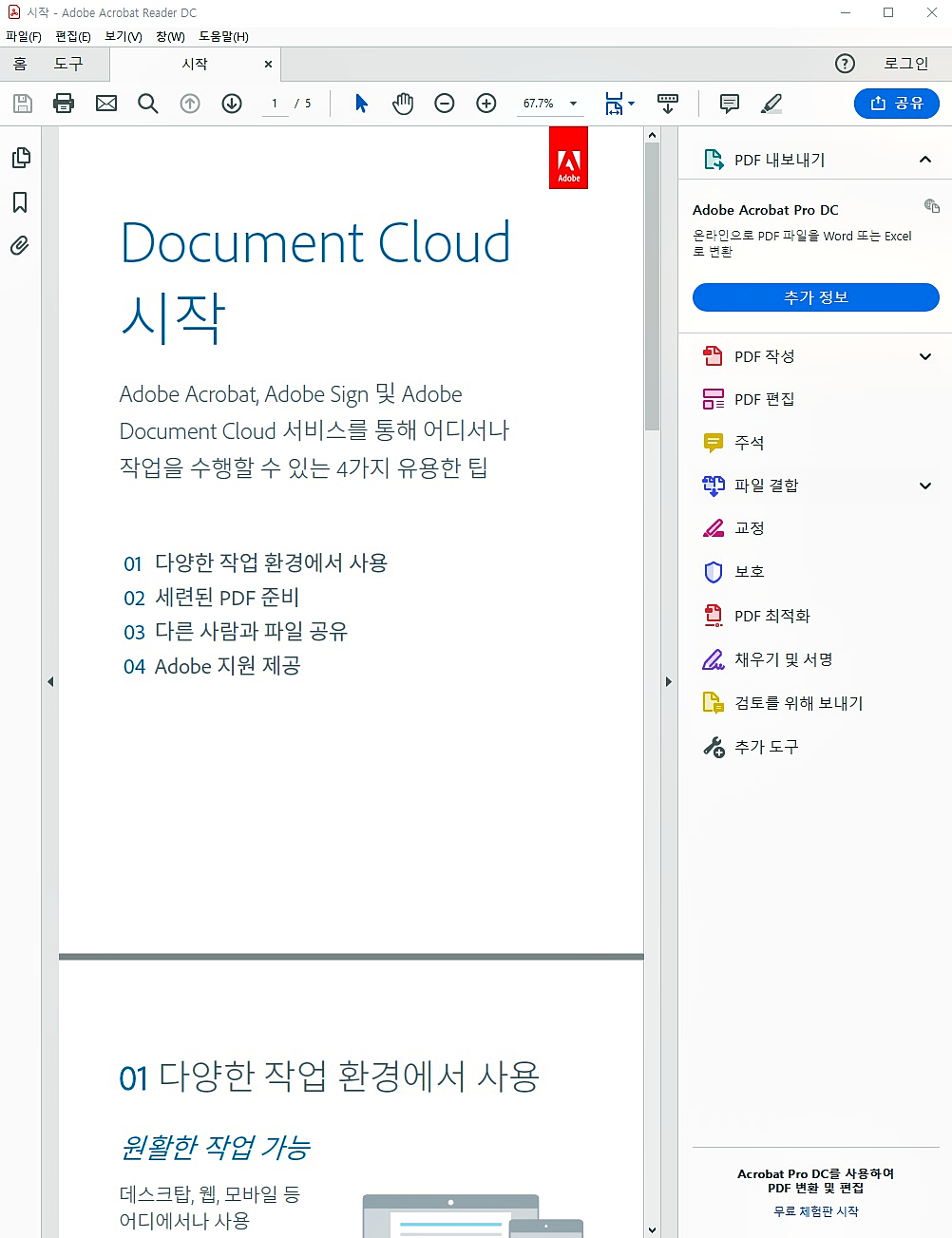Click contents link 04 Adobe 지원 제공
The width and height of the screenshot is (952, 1238).
click(x=212, y=666)
